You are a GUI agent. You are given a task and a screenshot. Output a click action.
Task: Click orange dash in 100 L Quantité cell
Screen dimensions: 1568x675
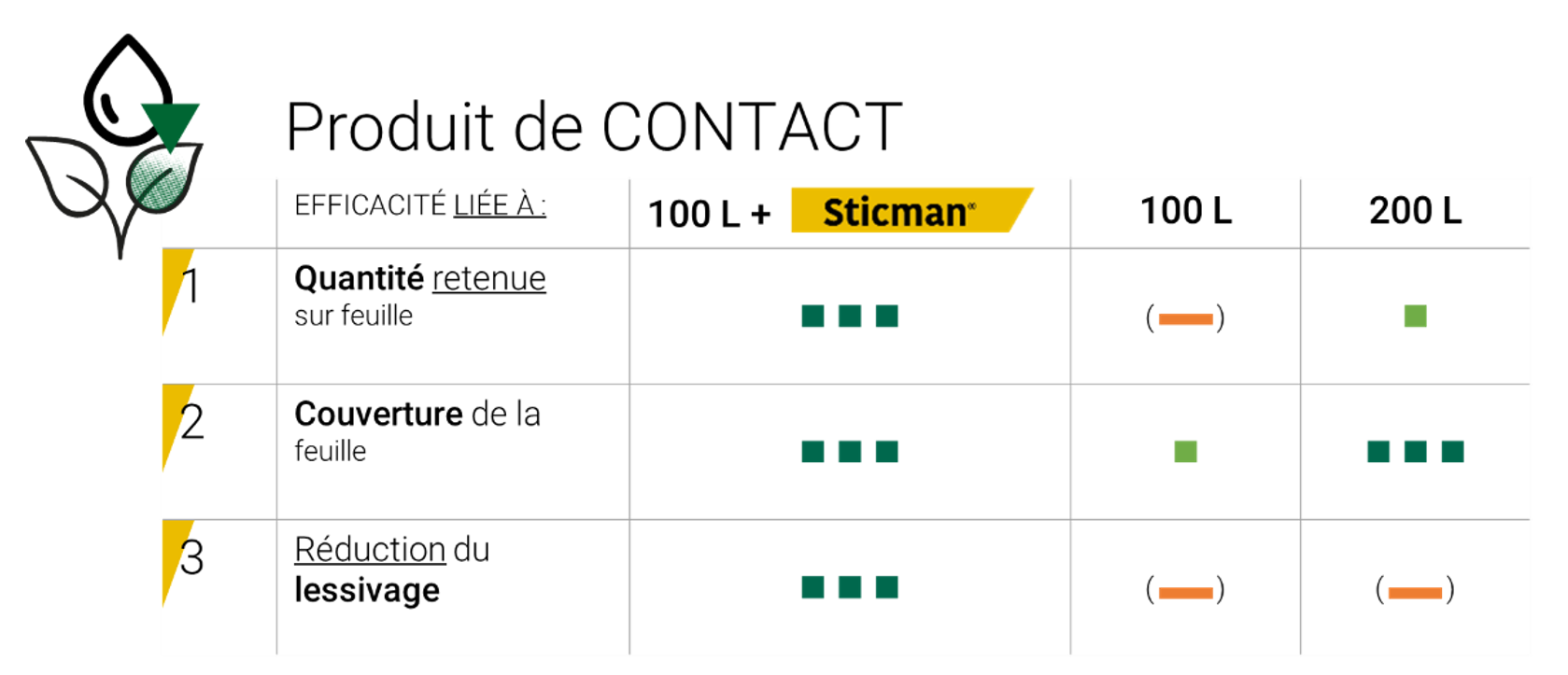coord(1185,319)
